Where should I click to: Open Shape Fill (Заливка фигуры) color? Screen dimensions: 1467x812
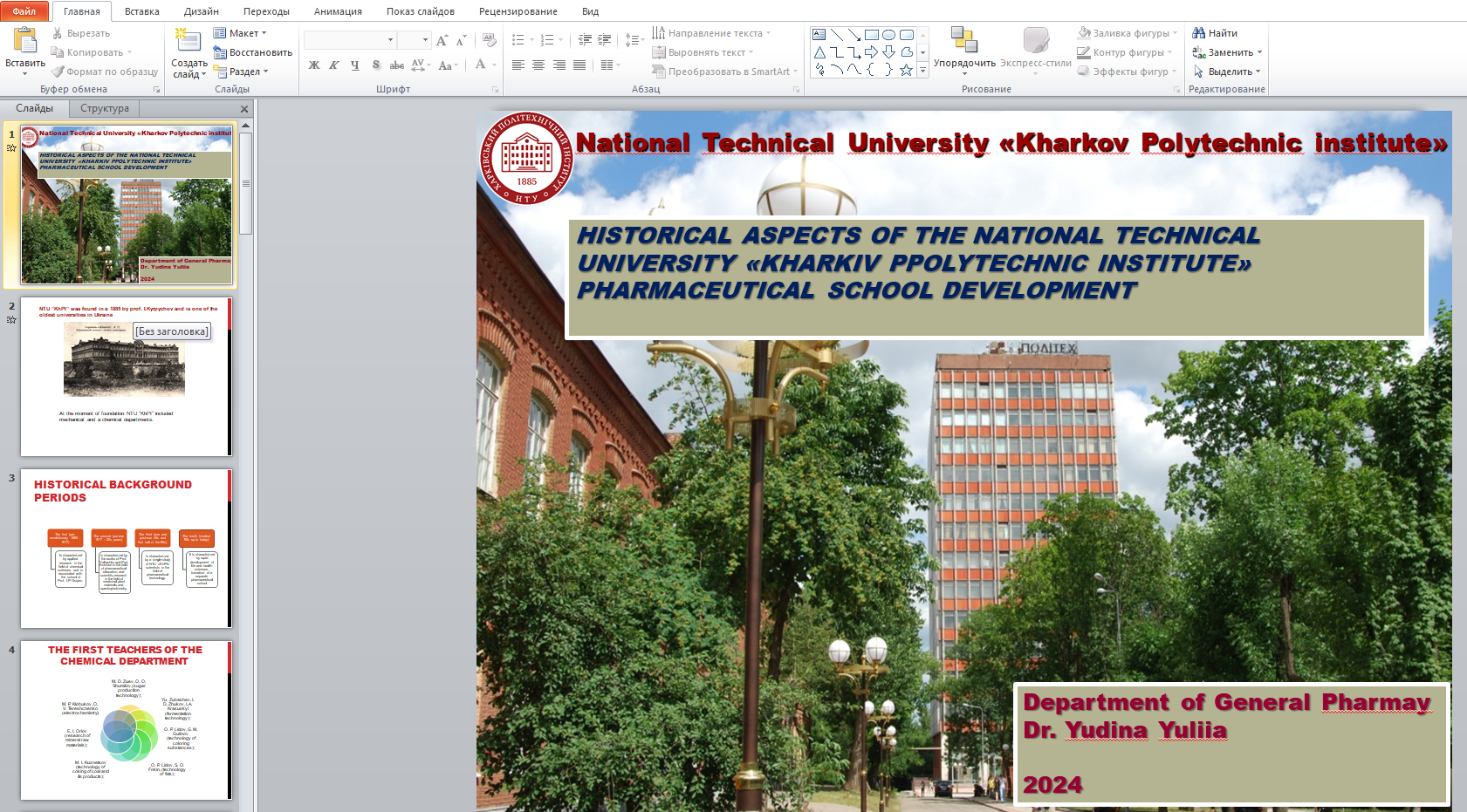pyautogui.click(x=1128, y=33)
